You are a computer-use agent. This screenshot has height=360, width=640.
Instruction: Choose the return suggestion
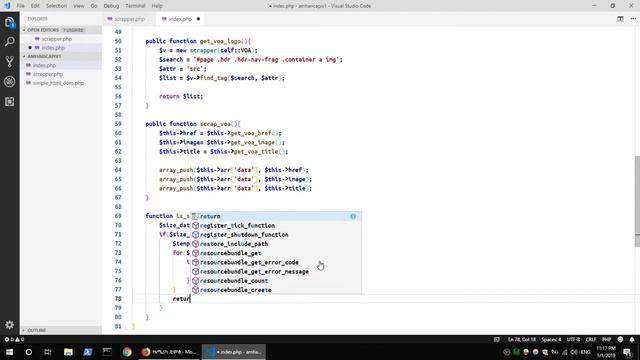(x=276, y=216)
